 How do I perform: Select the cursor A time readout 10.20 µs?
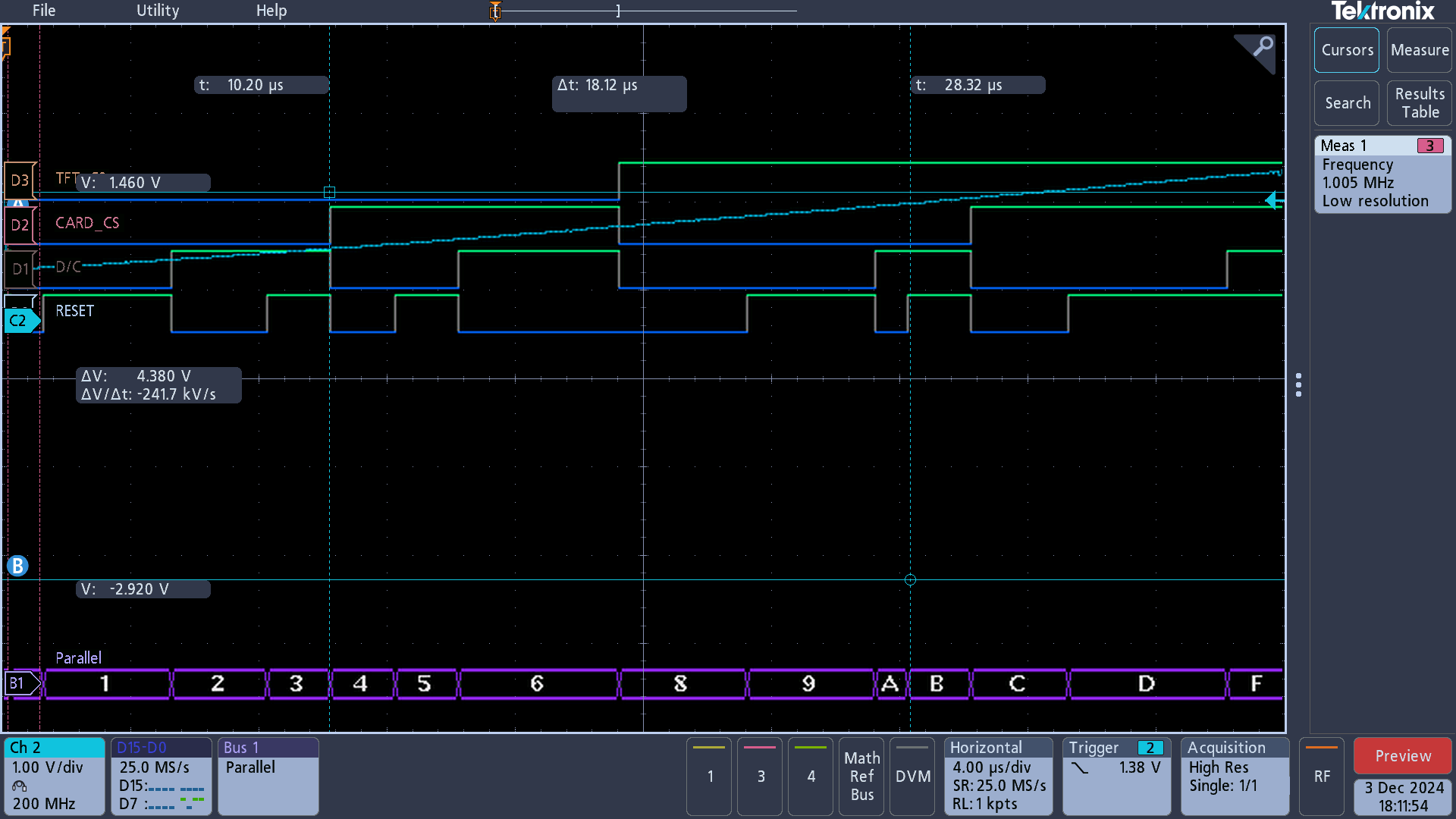[x=262, y=85]
